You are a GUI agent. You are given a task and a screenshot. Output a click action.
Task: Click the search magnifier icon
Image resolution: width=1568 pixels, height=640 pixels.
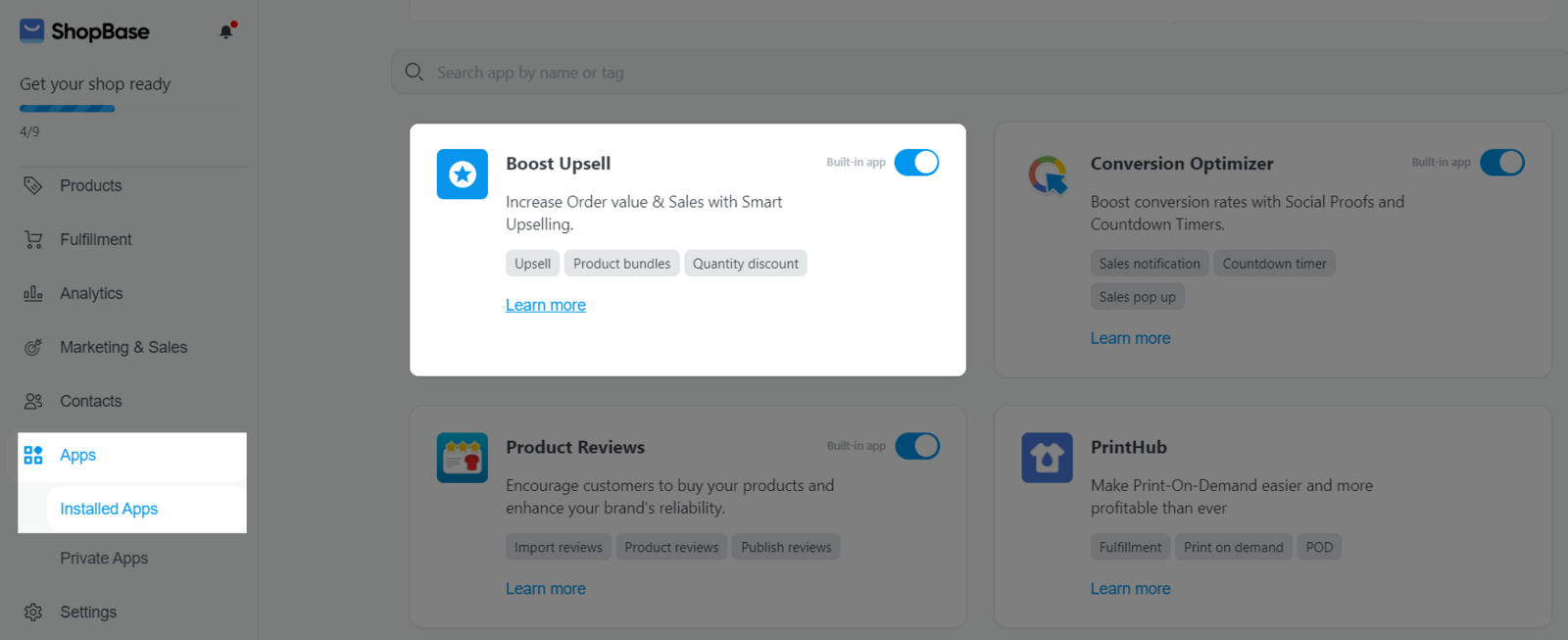tap(415, 73)
